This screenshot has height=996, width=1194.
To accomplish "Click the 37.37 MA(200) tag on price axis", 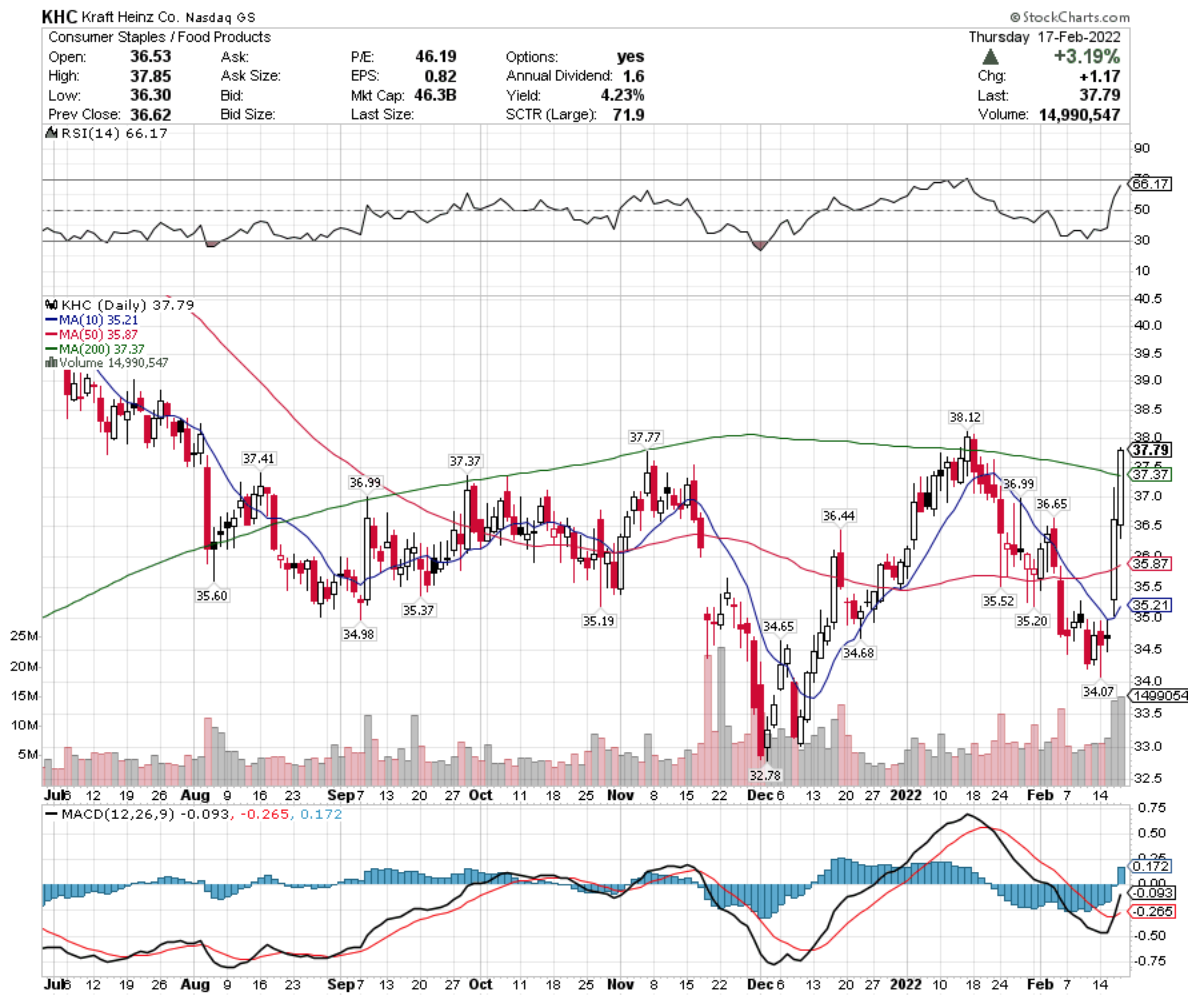I will point(1150,474).
